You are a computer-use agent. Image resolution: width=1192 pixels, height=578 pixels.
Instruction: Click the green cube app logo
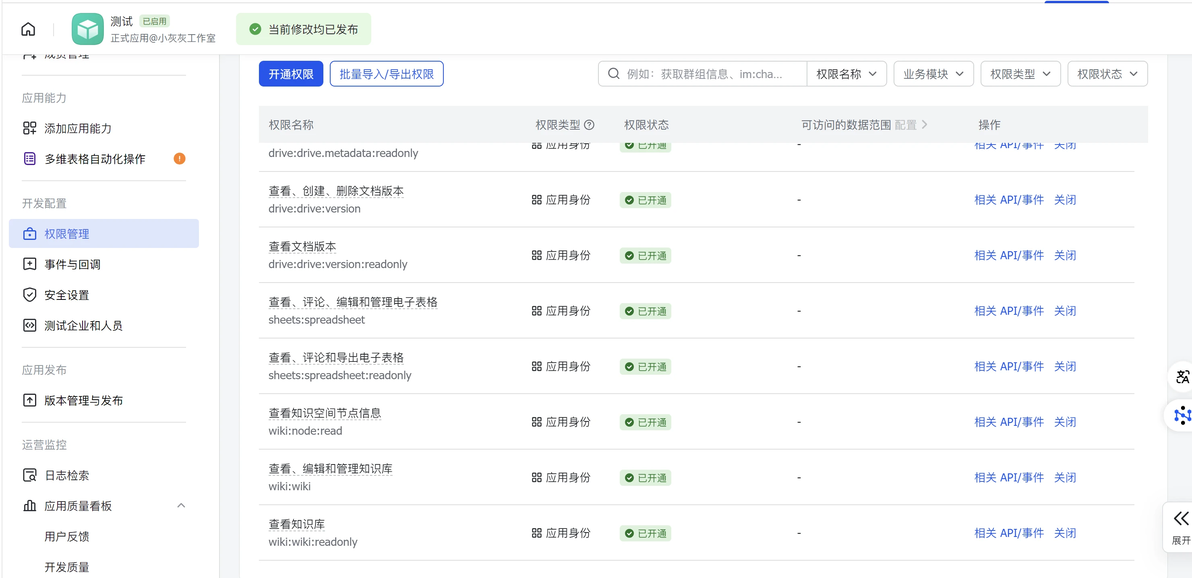pyautogui.click(x=87, y=30)
